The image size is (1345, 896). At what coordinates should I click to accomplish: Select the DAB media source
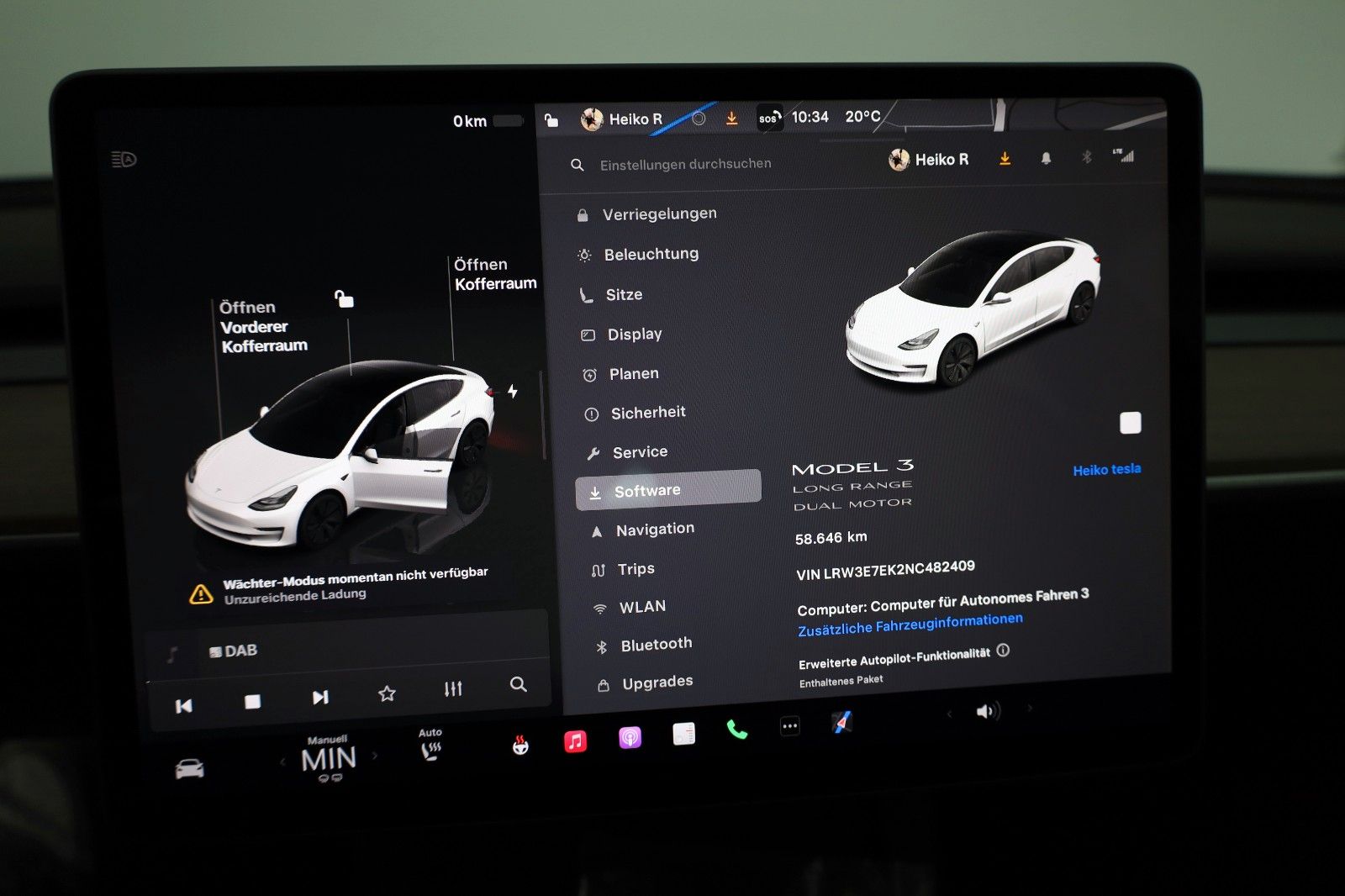click(x=233, y=651)
